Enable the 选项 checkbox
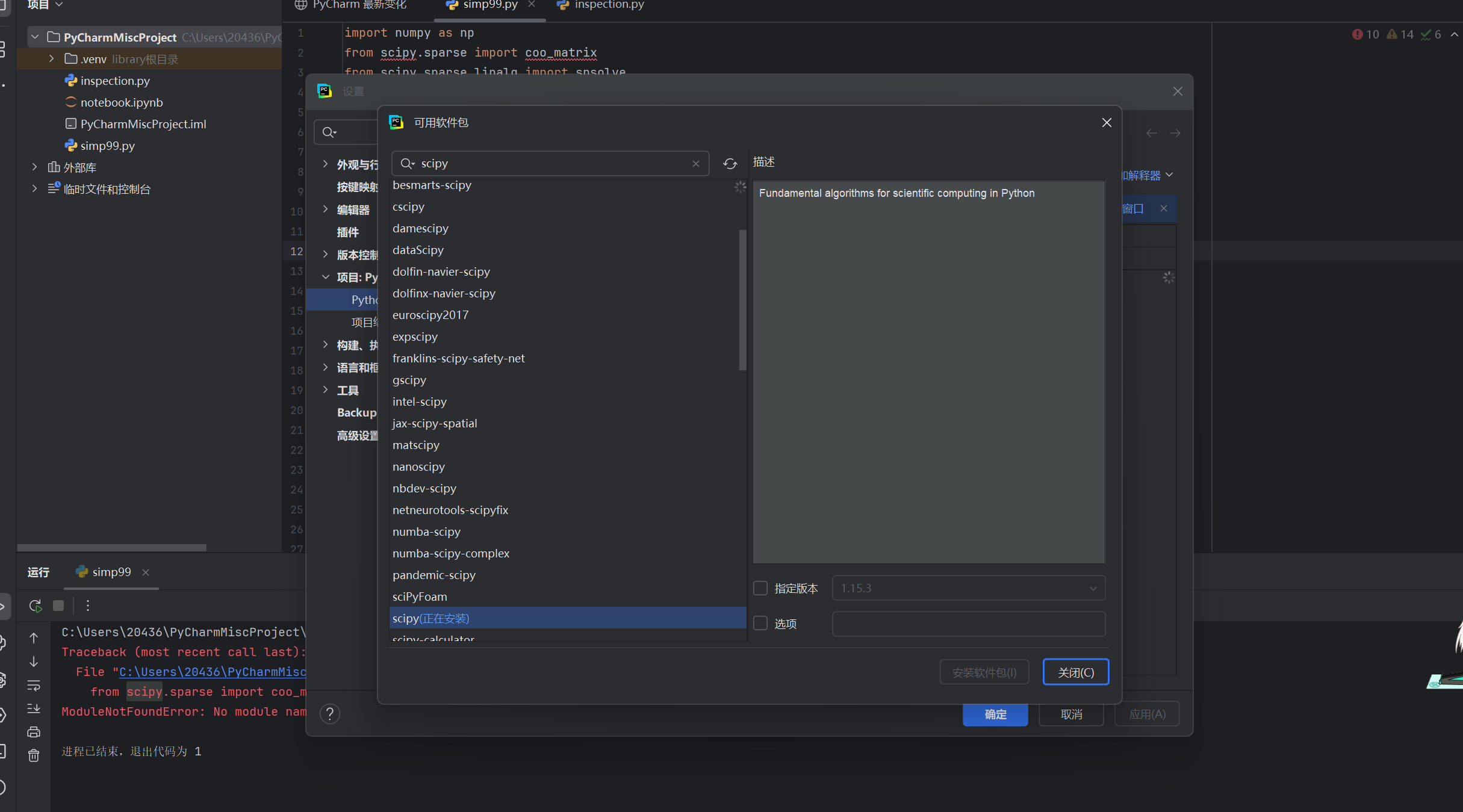 pos(760,624)
